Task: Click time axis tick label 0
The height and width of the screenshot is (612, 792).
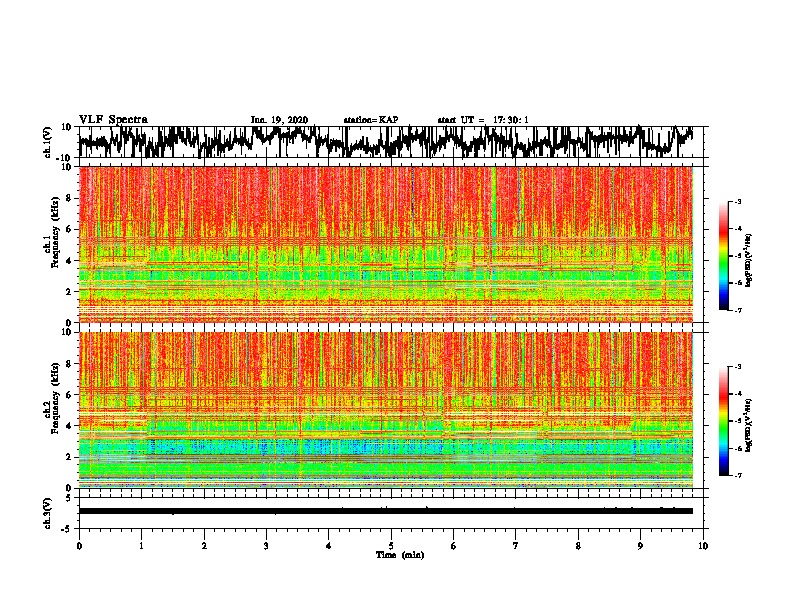Action: [79, 546]
